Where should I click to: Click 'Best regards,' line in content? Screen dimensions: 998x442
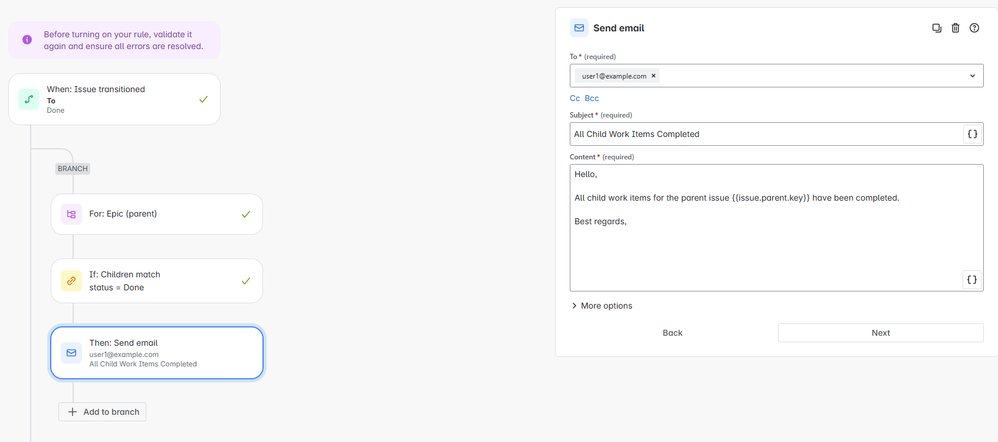601,221
